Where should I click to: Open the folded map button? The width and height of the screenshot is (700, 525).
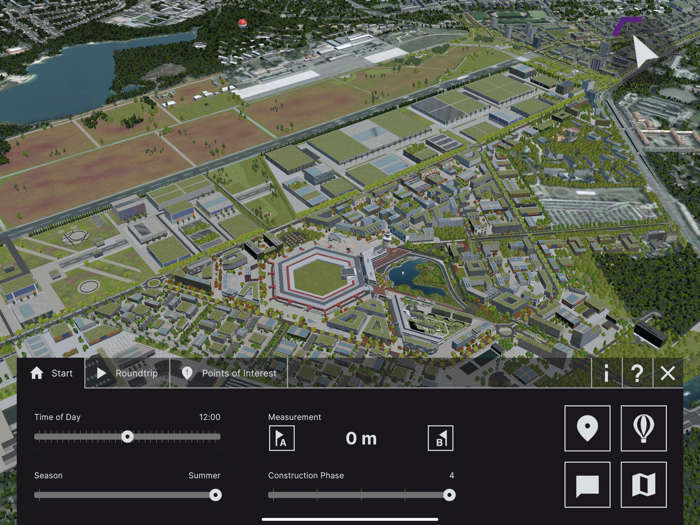[x=644, y=485]
